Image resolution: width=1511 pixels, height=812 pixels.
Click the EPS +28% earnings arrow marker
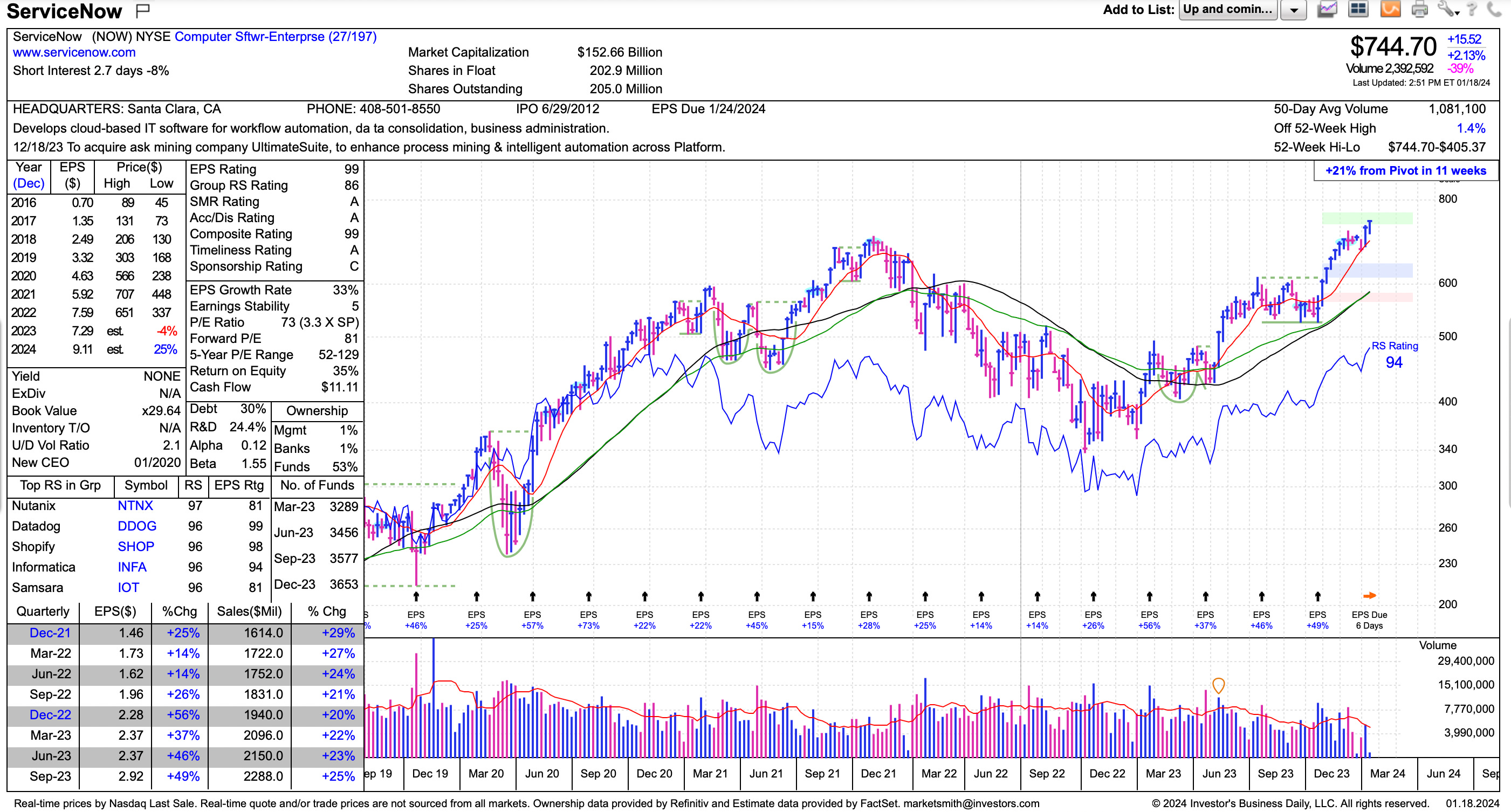coord(869,596)
